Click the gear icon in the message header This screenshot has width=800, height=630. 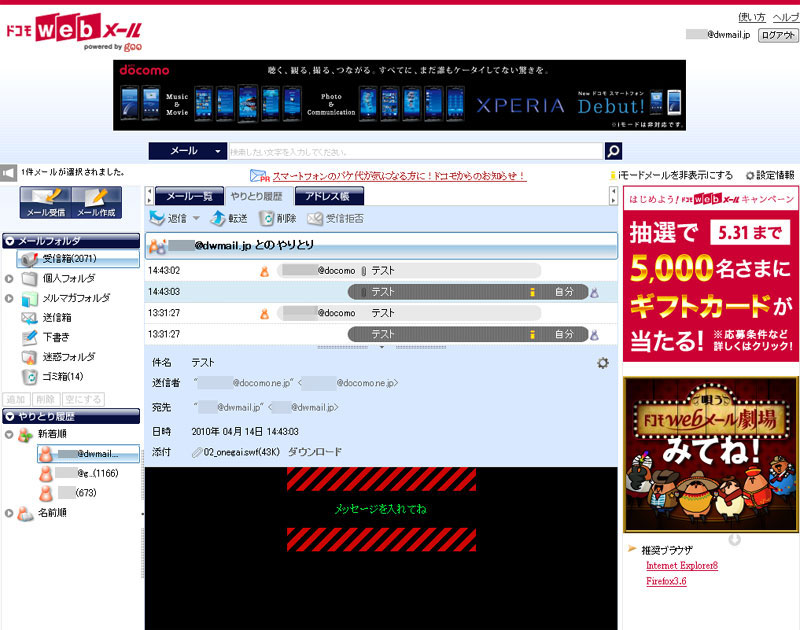[603, 364]
